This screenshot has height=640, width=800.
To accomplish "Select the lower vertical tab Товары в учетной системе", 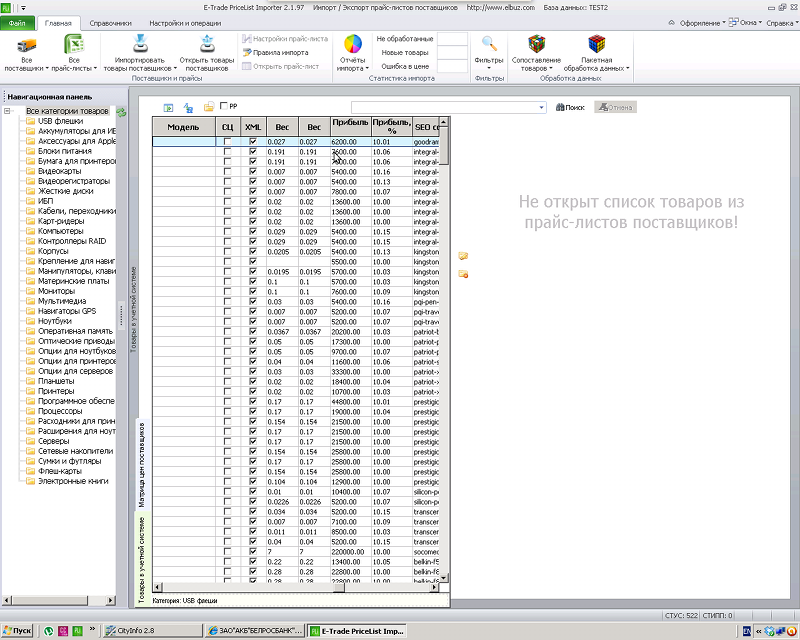I will click(x=141, y=559).
